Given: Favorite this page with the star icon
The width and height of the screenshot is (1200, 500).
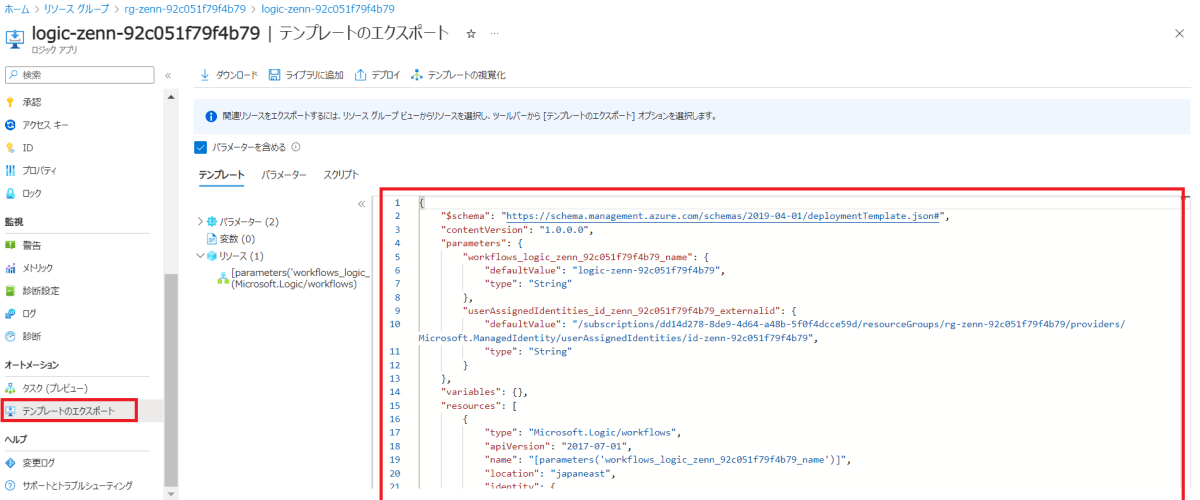Looking at the screenshot, I should click(471, 34).
